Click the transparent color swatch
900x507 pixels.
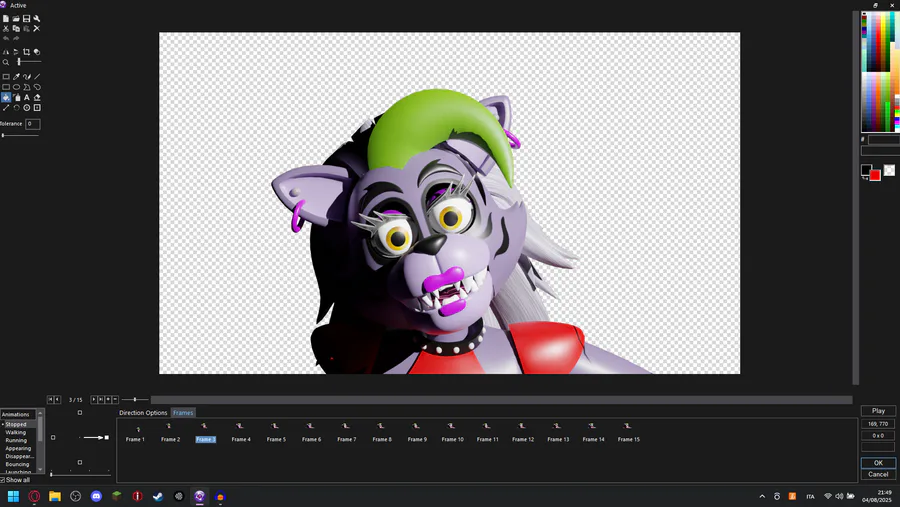(x=889, y=171)
